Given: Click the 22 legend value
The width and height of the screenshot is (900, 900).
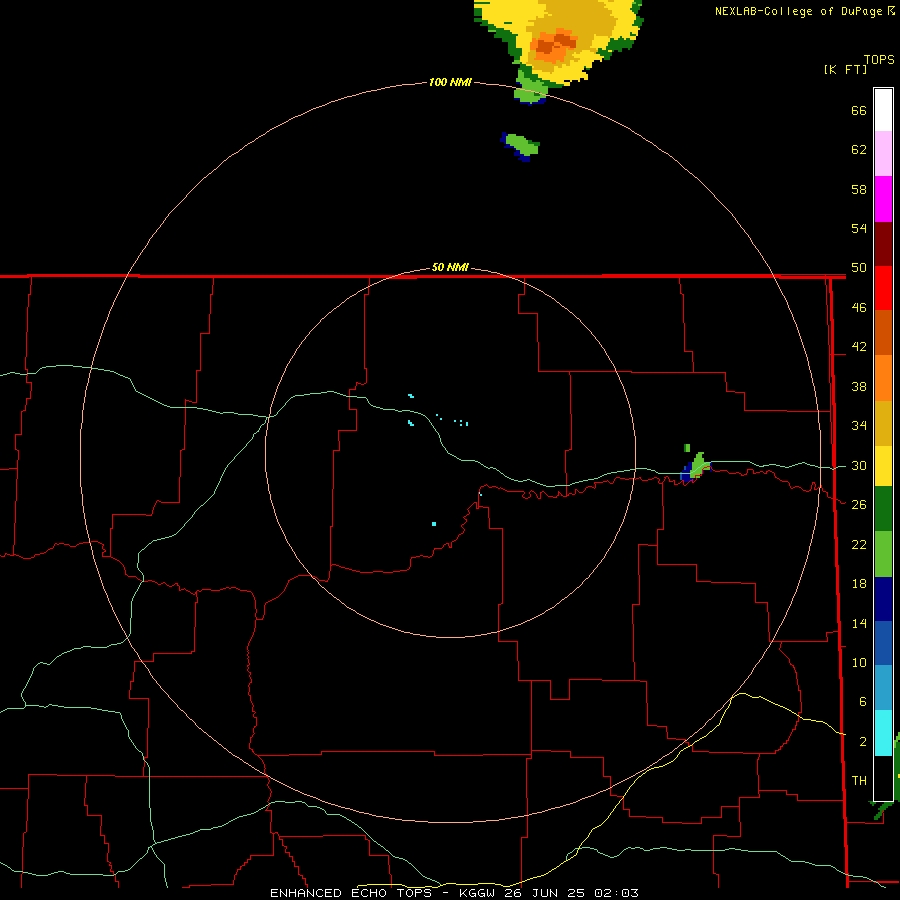Looking at the screenshot, I should pyautogui.click(x=859, y=544).
